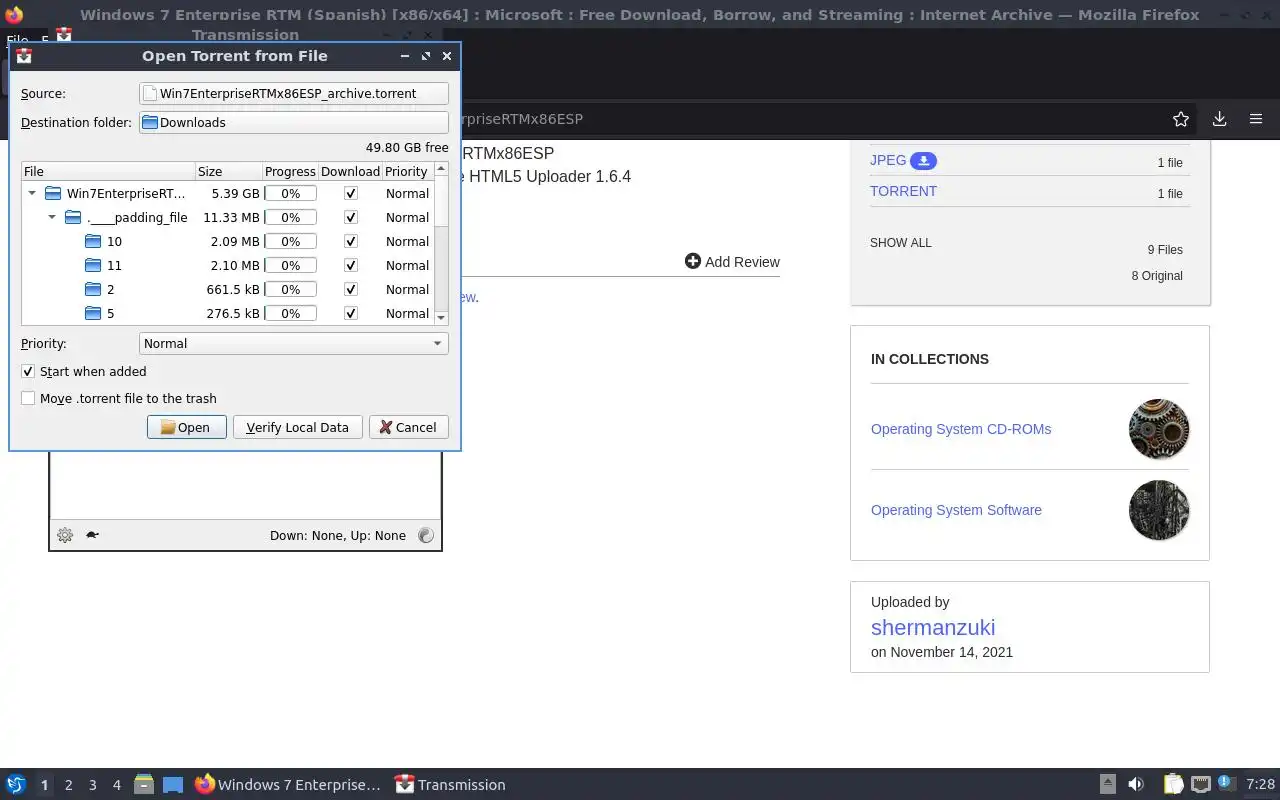Click Normal priority cell for folder 11
Screen dimensions: 1280x800
[x=407, y=265]
